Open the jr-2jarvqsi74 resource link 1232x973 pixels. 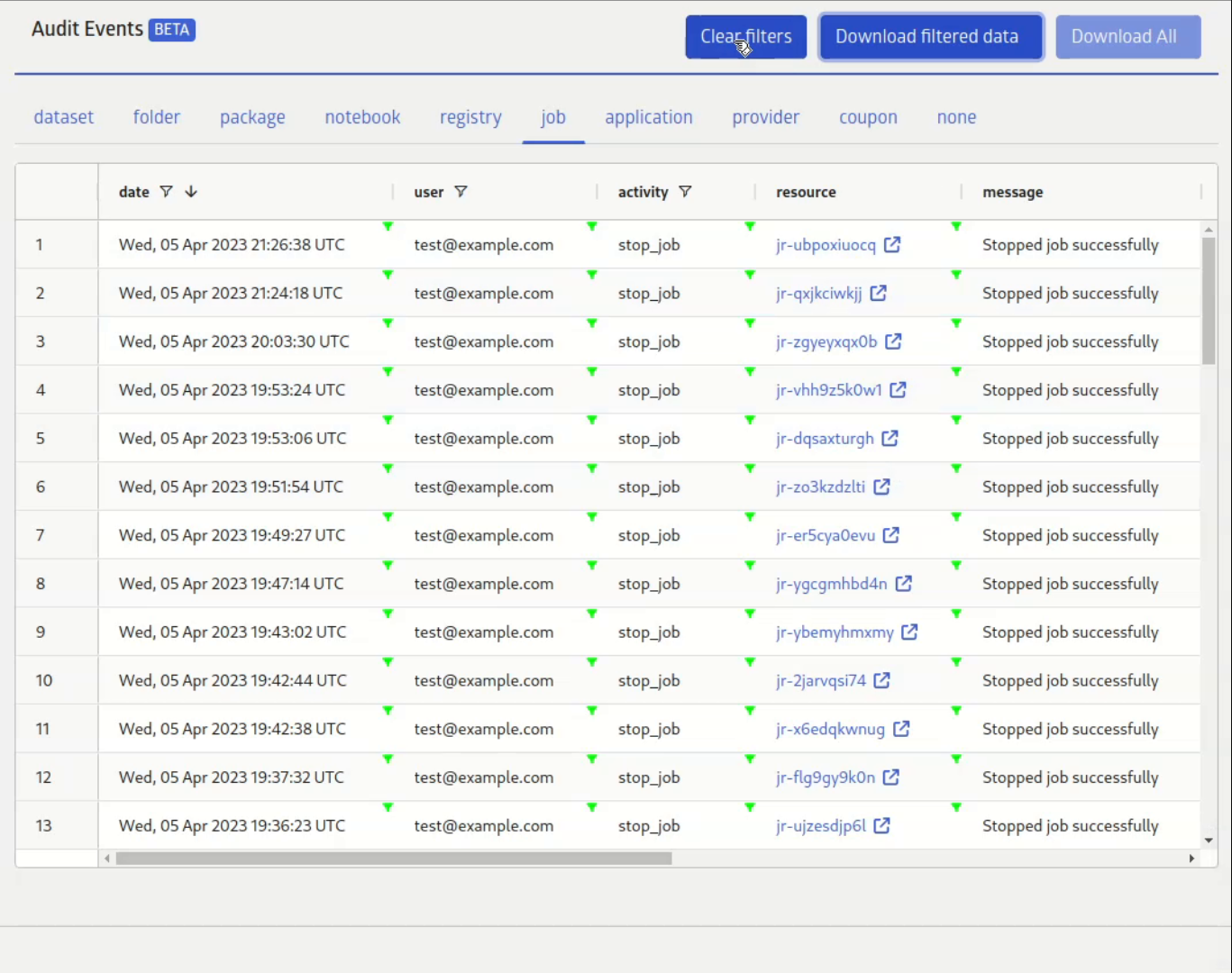pos(821,681)
